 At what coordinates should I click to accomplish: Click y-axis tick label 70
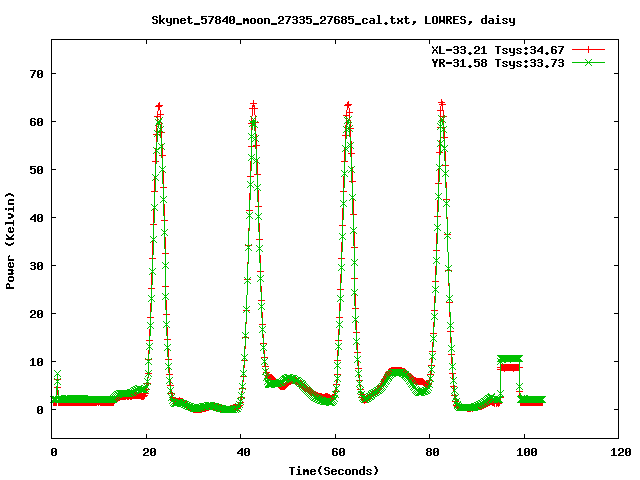click(x=36, y=74)
